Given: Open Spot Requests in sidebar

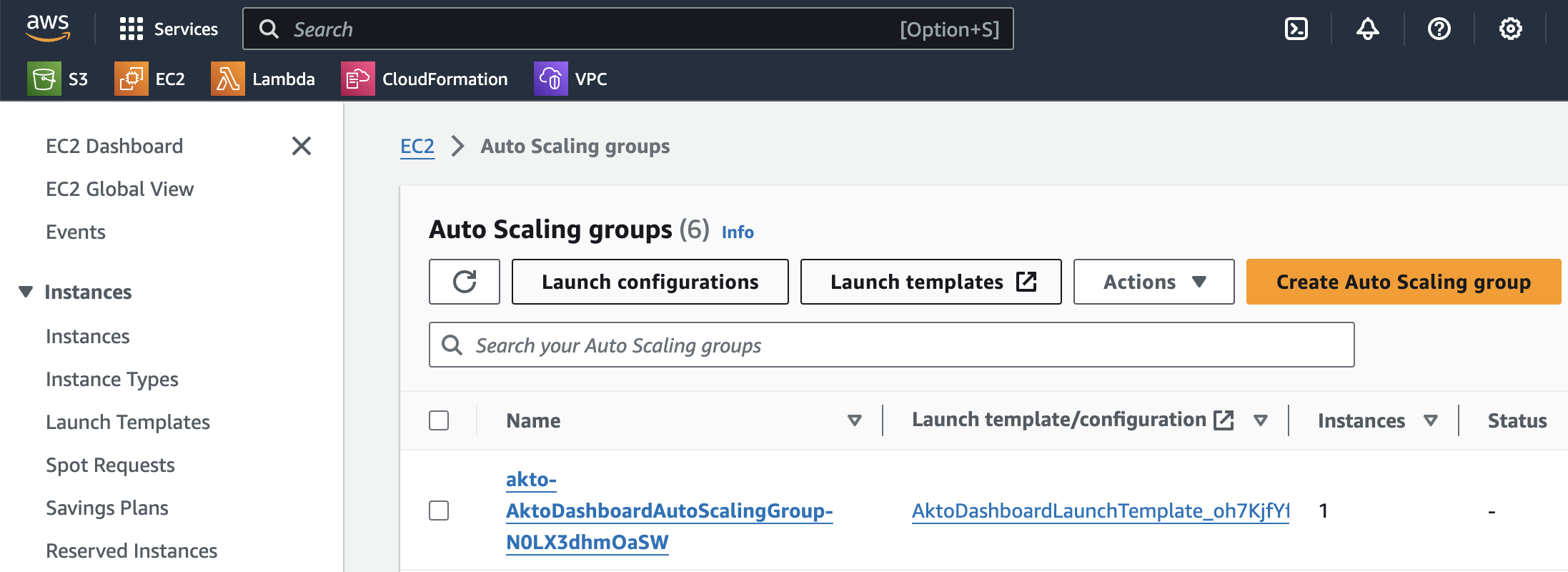Looking at the screenshot, I should [110, 465].
